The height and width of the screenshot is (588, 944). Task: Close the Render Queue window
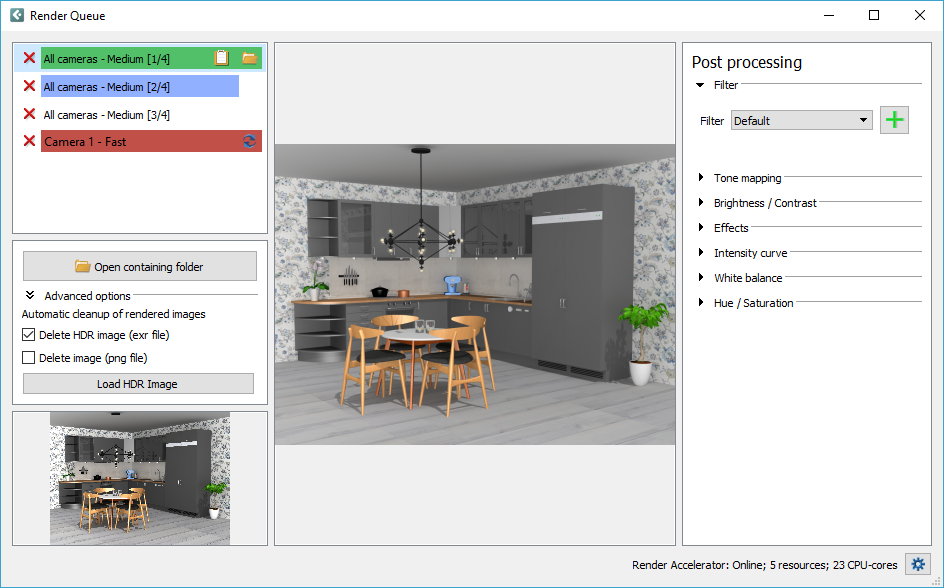point(920,15)
